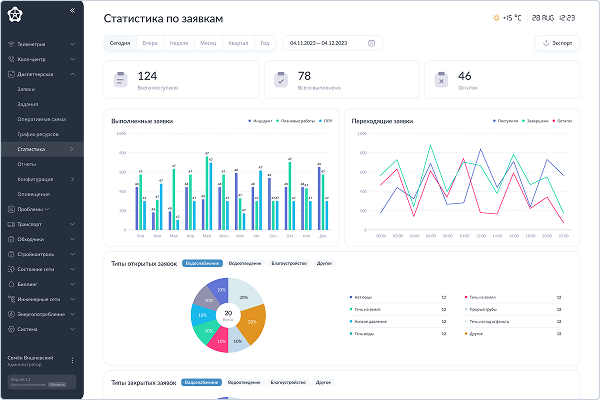Image resolution: width=600 pixels, height=400 pixels.
Task: Click the Телеметрия sidebar icon
Action: click(x=11, y=44)
